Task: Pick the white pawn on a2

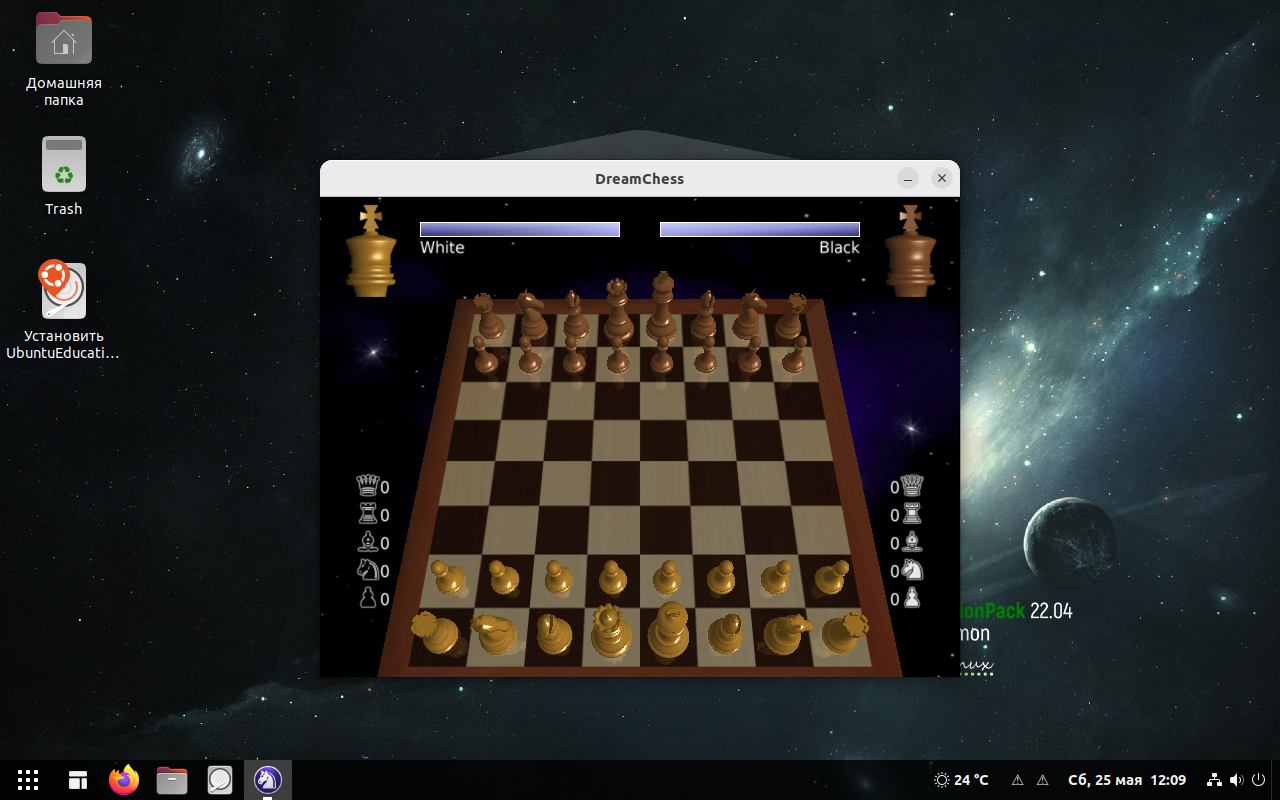Action: point(448,577)
